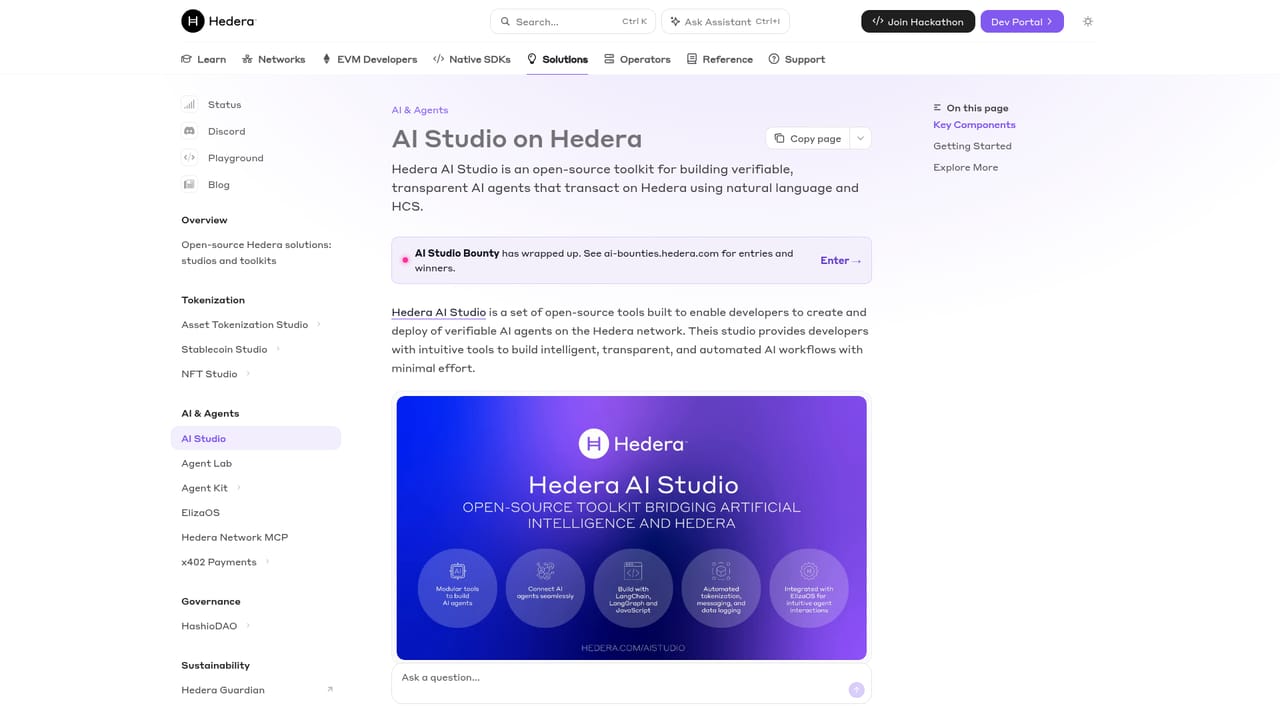Select AI Studio in the sidebar
Image resolution: width=1280 pixels, height=720 pixels.
pyautogui.click(x=256, y=438)
